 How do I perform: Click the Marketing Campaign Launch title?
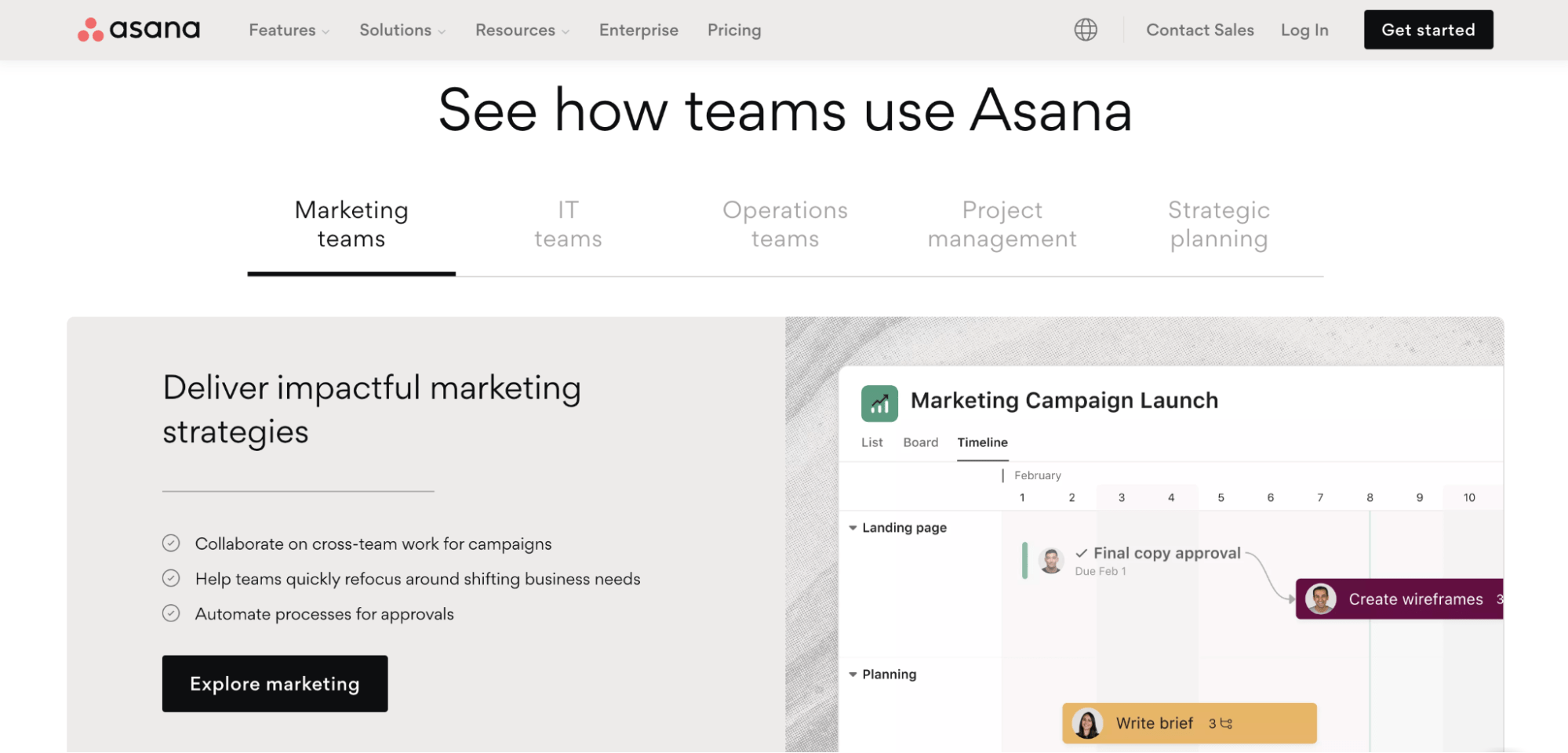1064,400
